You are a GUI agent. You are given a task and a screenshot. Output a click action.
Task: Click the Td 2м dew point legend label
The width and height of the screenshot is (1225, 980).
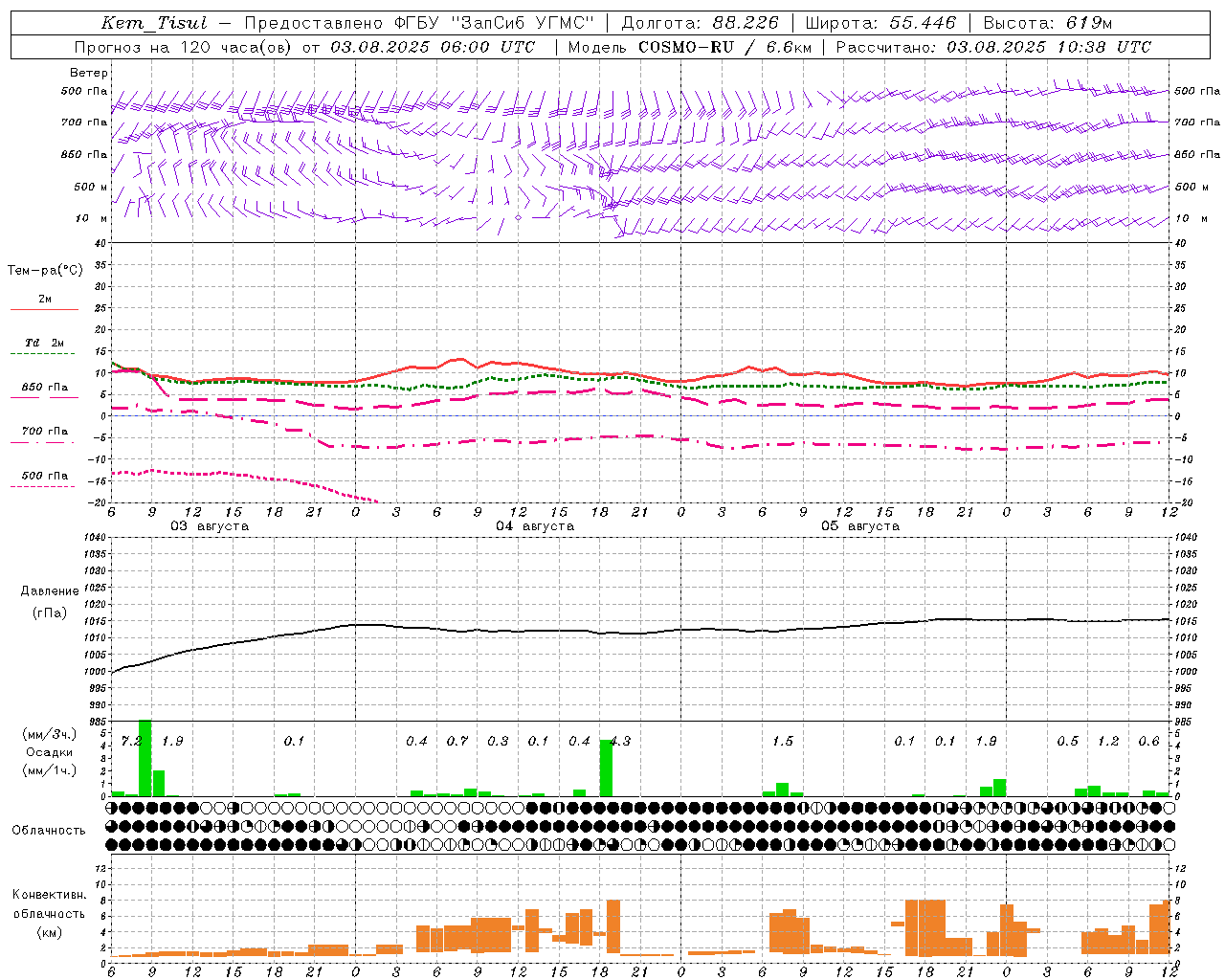point(45,343)
